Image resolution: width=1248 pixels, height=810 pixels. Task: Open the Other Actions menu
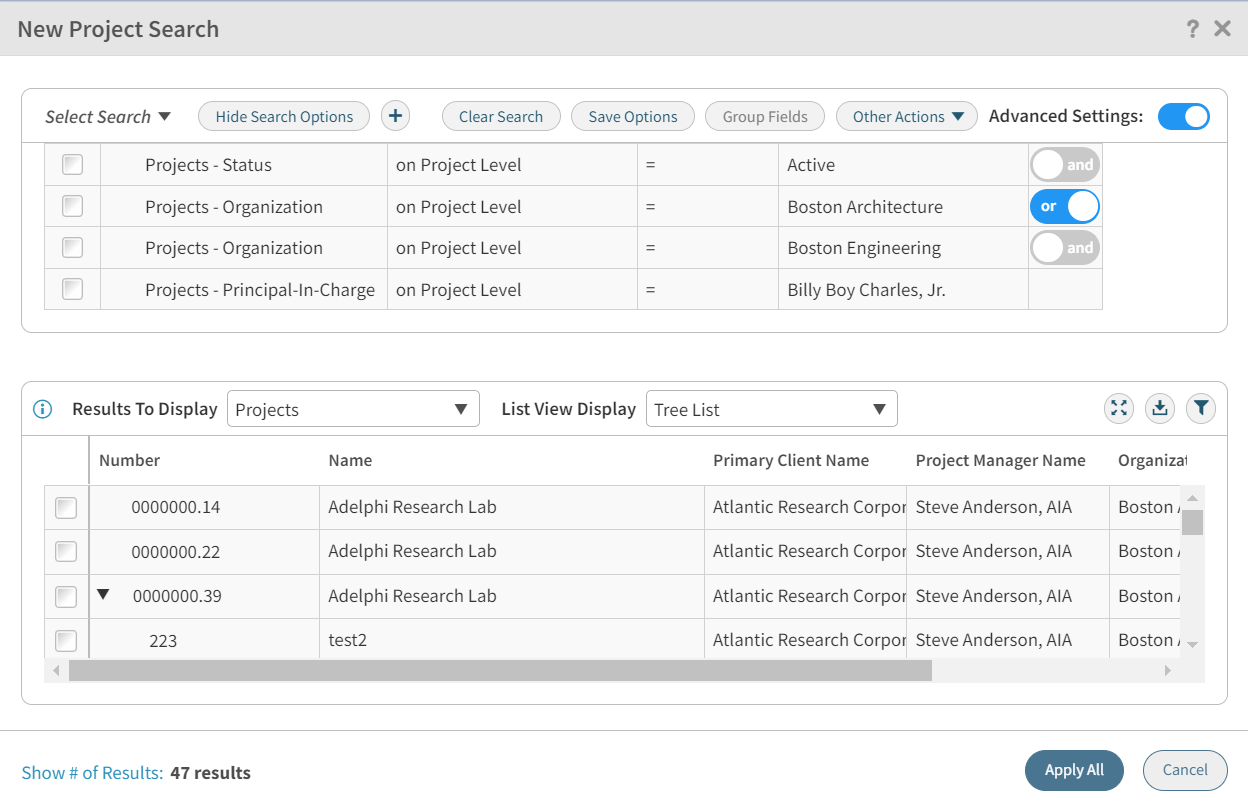pyautogui.click(x=906, y=116)
